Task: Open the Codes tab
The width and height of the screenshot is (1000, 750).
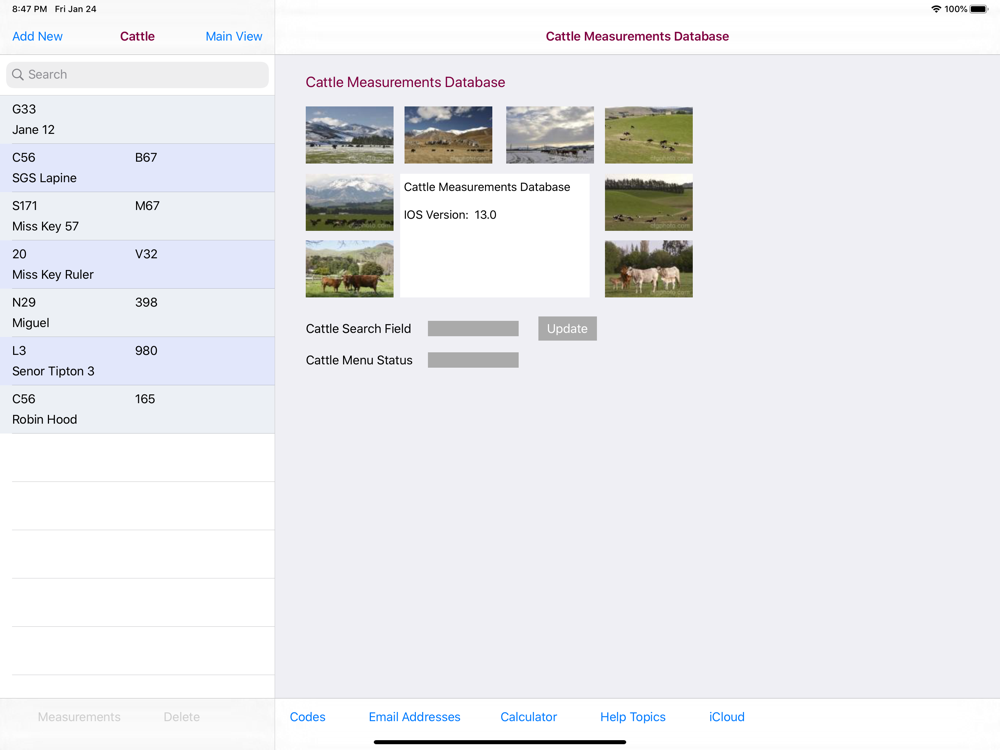Action: click(x=307, y=717)
